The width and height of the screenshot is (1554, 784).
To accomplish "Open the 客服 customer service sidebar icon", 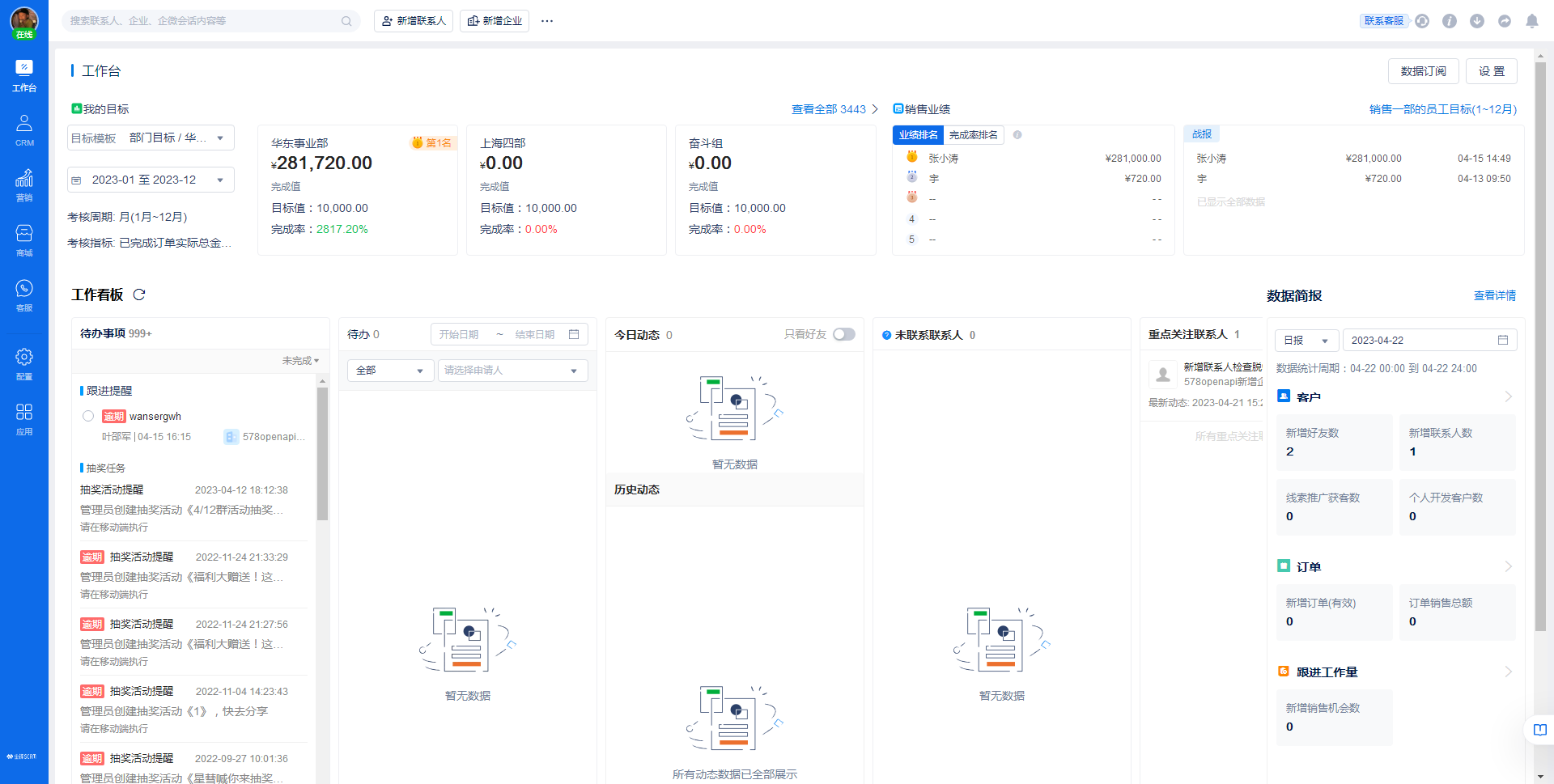I will [24, 295].
